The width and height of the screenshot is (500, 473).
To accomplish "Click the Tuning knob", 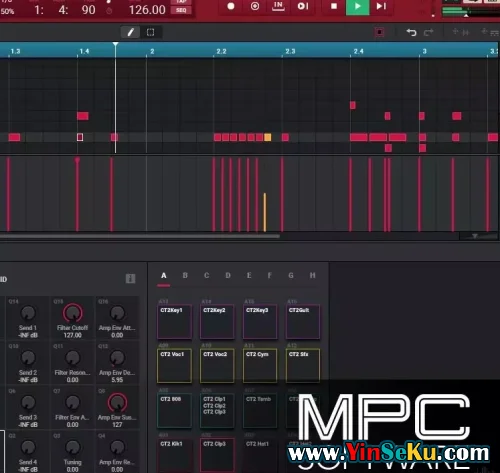I will pyautogui.click(x=72, y=447).
